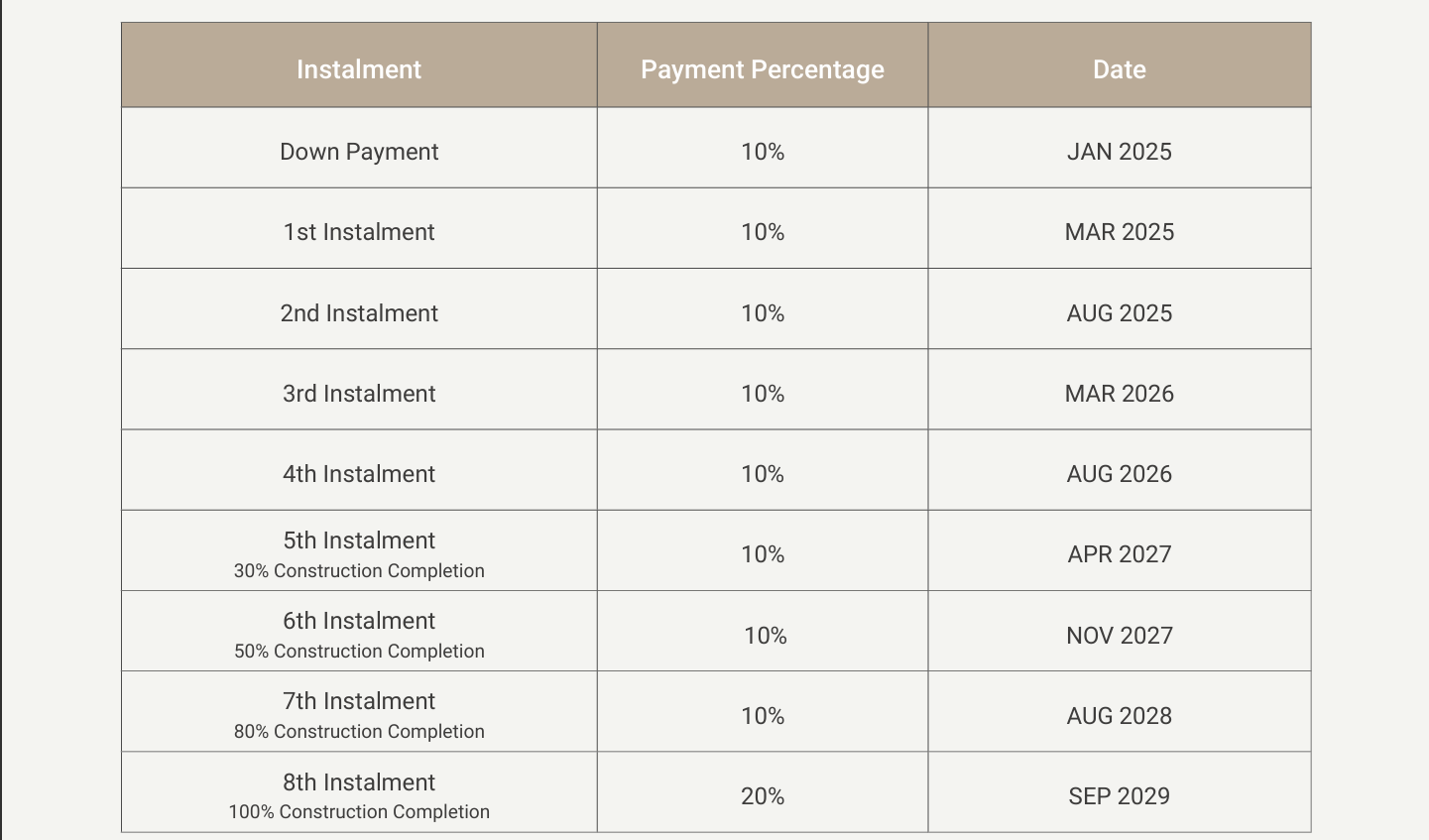Click the 30% Construction Completion text
The image size is (1429, 840).
tap(359, 571)
